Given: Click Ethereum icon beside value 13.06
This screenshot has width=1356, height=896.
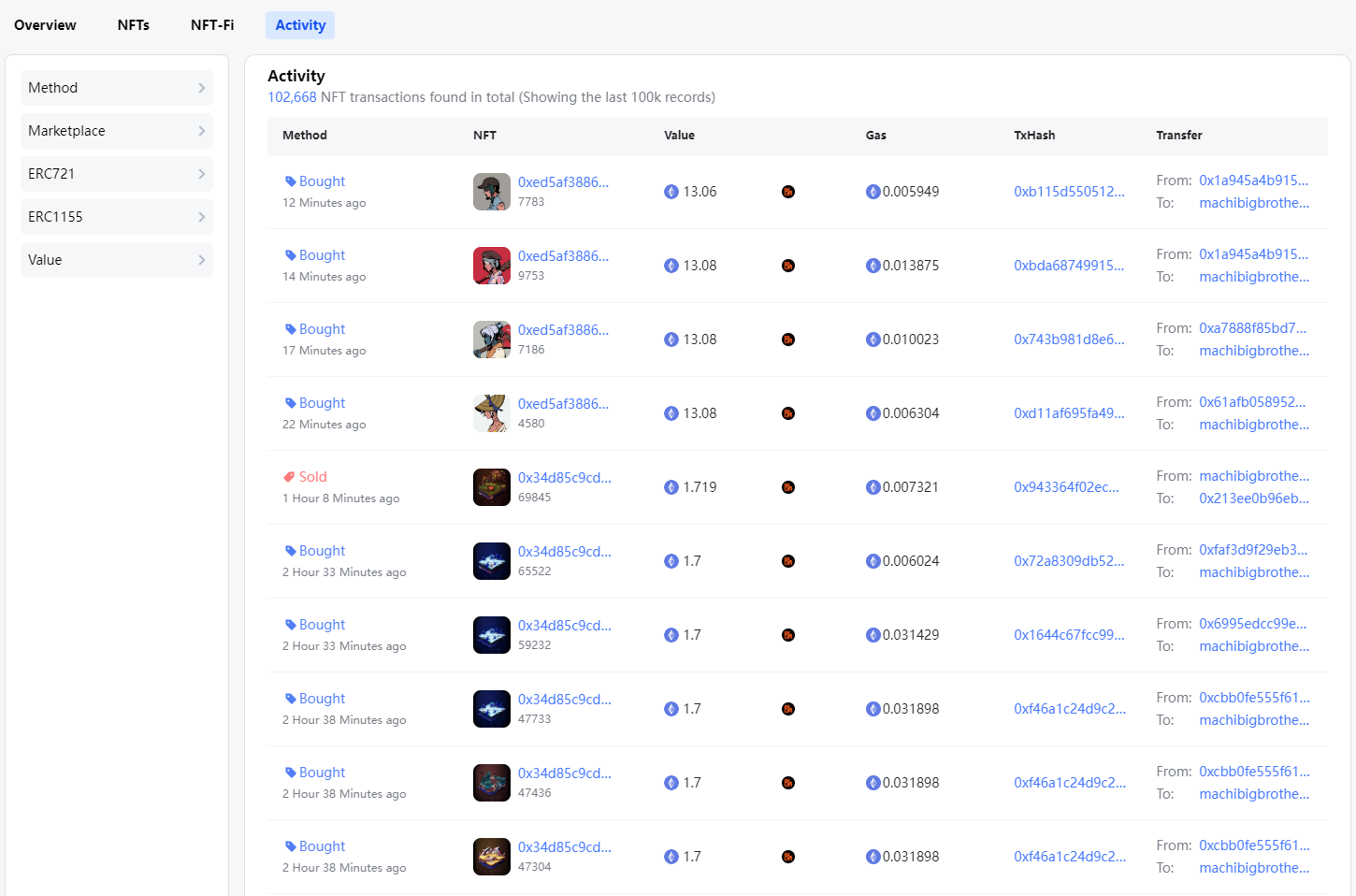Looking at the screenshot, I should 671,192.
